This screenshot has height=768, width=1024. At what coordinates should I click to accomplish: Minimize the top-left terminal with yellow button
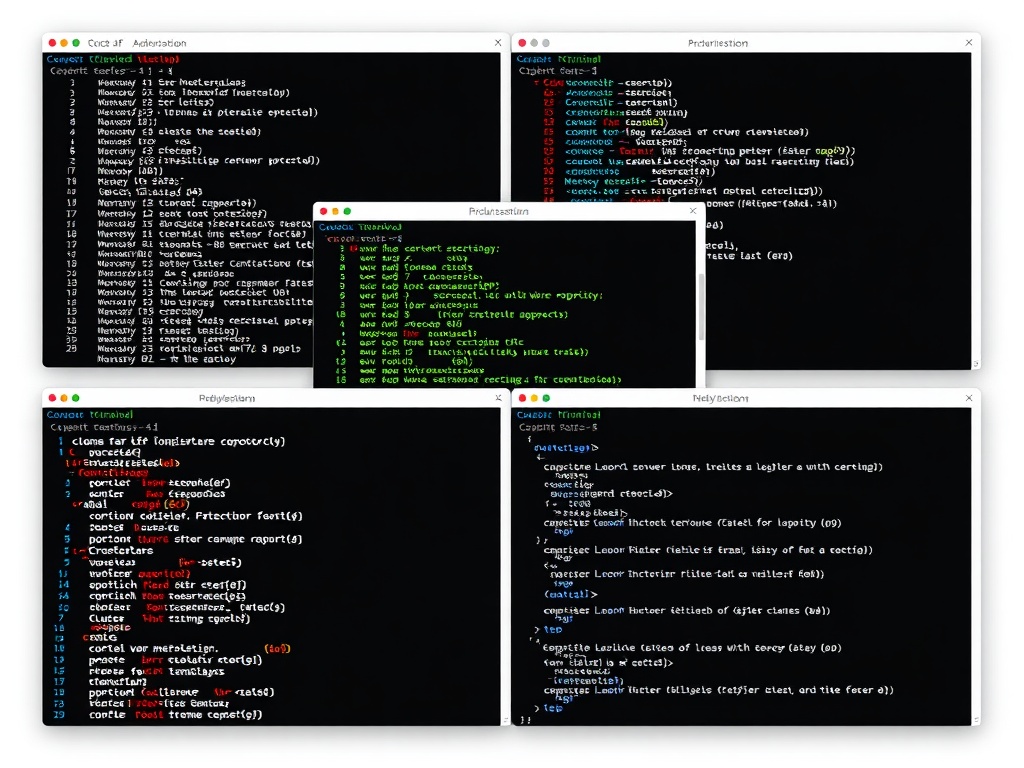click(x=64, y=43)
